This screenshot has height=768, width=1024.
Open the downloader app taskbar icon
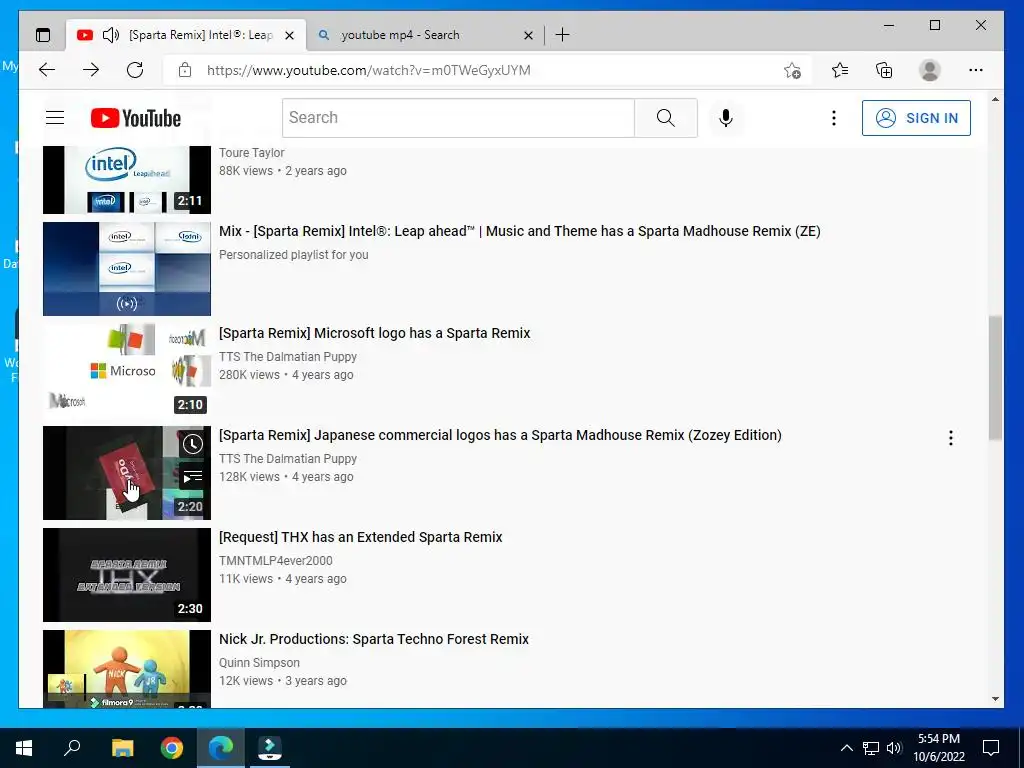[270, 748]
